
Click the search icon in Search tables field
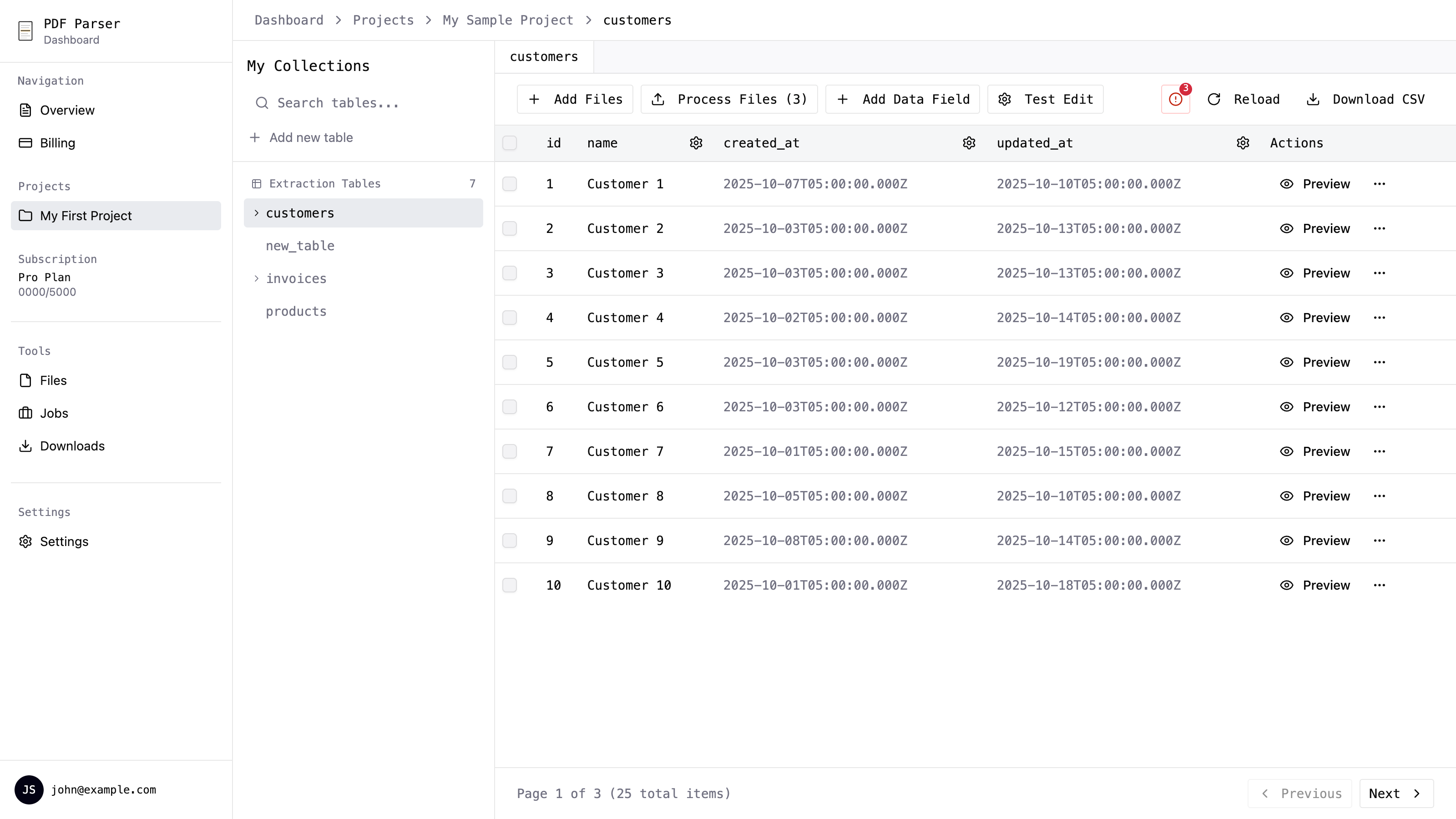pyautogui.click(x=262, y=103)
